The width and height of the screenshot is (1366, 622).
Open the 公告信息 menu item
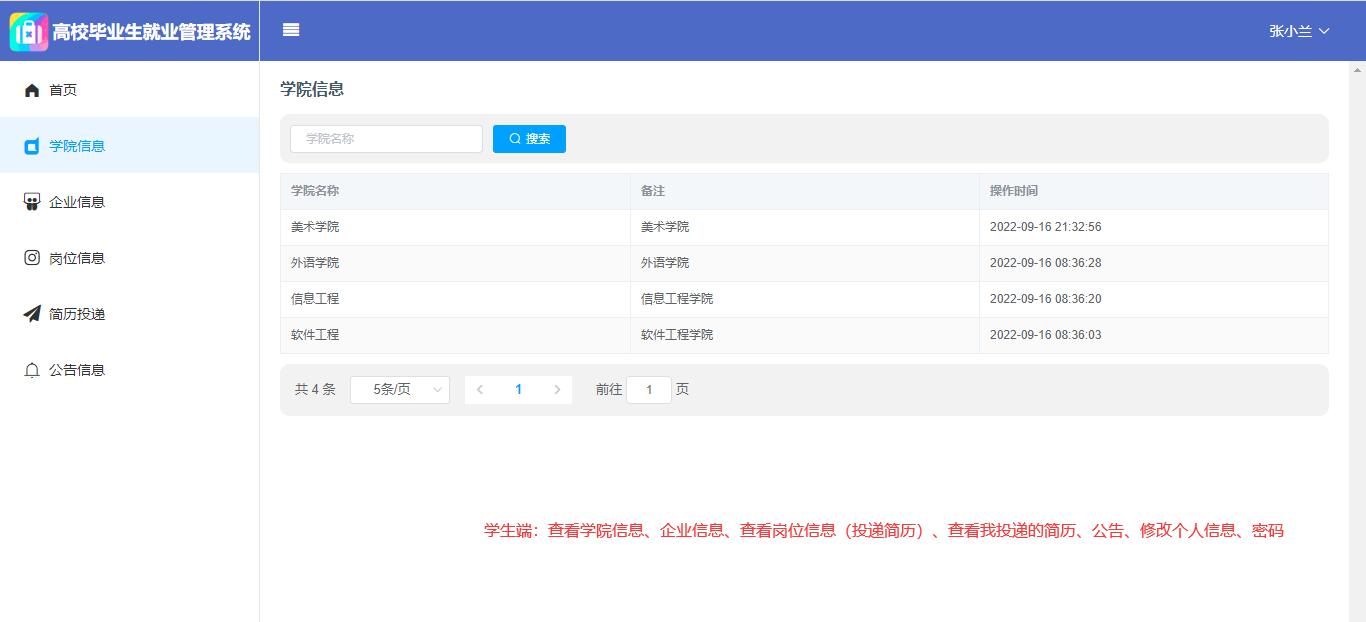77,370
